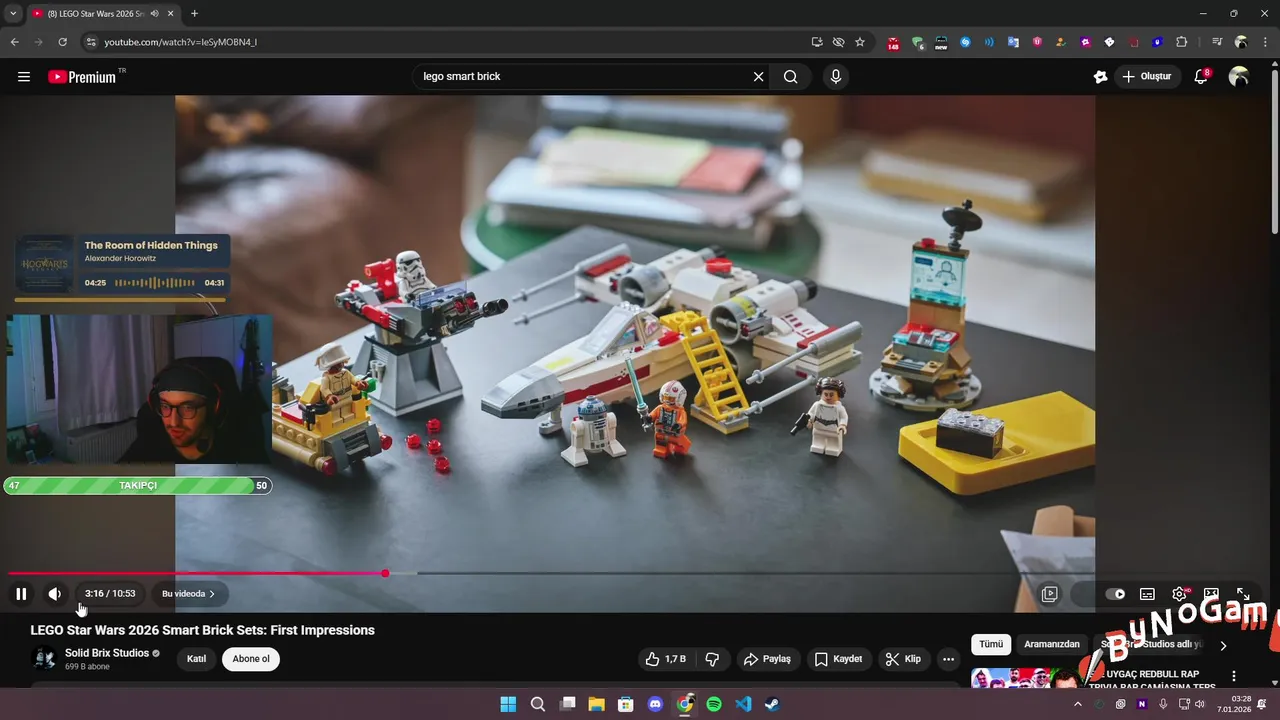Open taskbar Search
This screenshot has width=1280, height=720.
click(x=538, y=704)
